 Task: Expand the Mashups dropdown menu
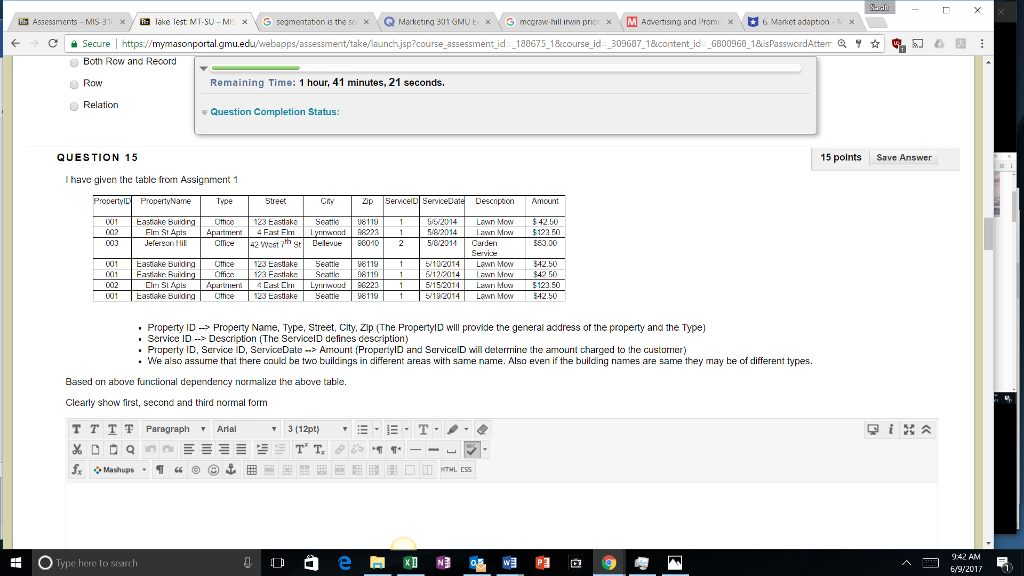click(120, 469)
